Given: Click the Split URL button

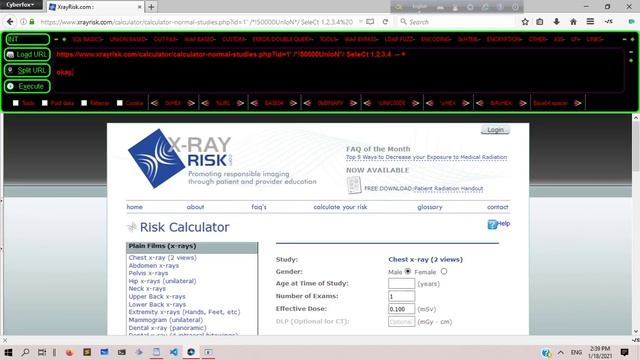Looking at the screenshot, I should 27,70.
